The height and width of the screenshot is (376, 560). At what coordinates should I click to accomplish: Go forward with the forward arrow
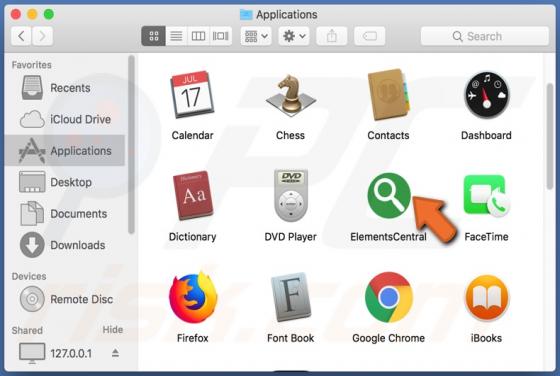42,36
